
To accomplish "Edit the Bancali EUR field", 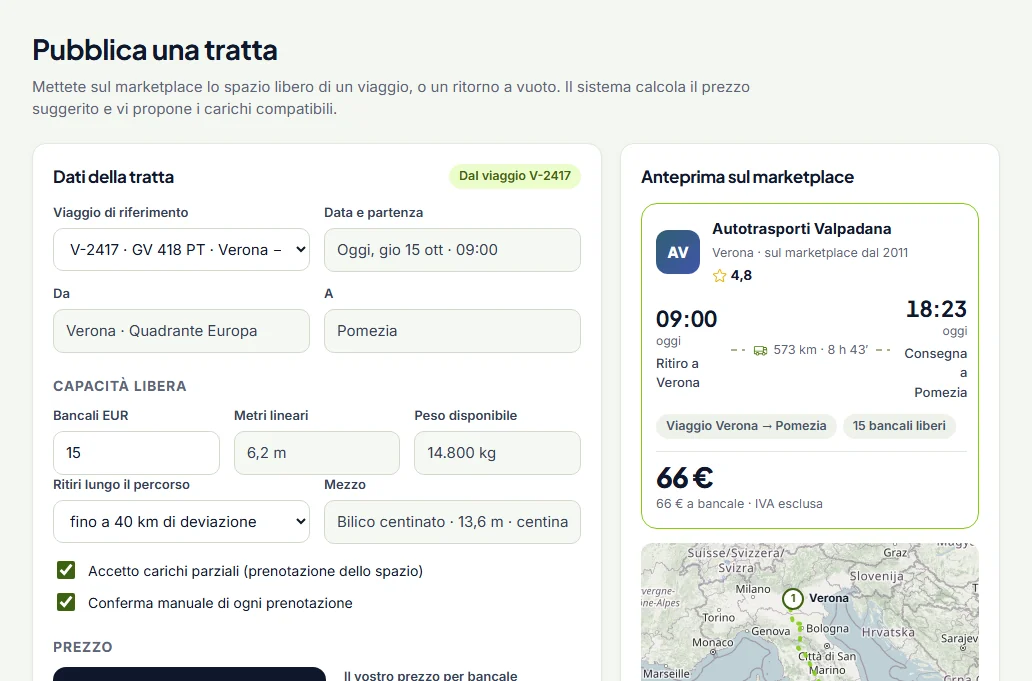I will point(136,453).
